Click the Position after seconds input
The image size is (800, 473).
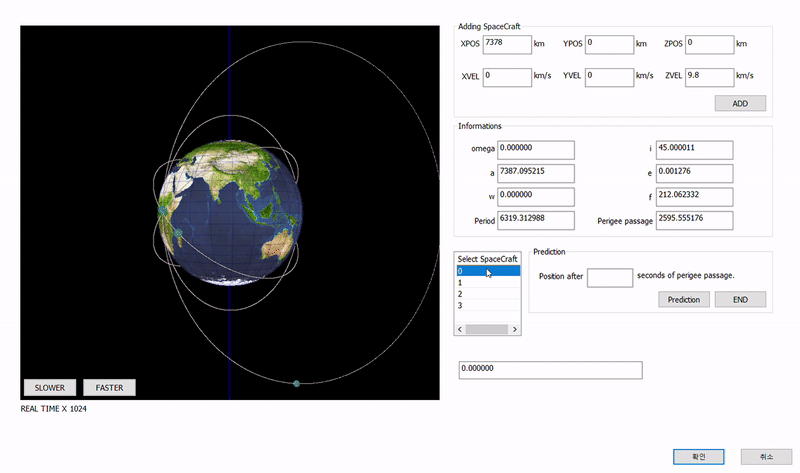click(x=610, y=278)
